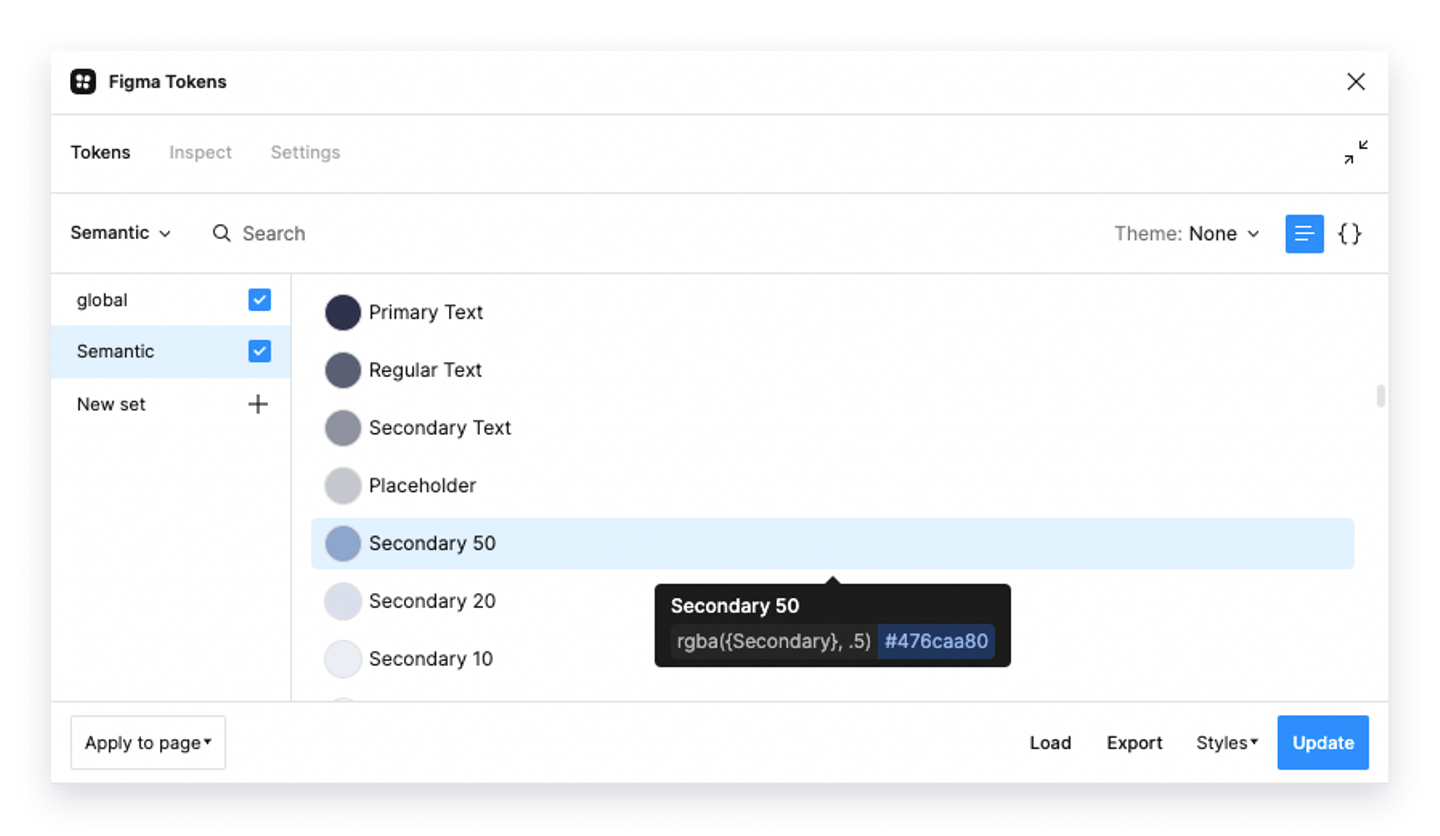Select the Primary Text color swatch
The image size is (1440, 836).
[x=343, y=313]
